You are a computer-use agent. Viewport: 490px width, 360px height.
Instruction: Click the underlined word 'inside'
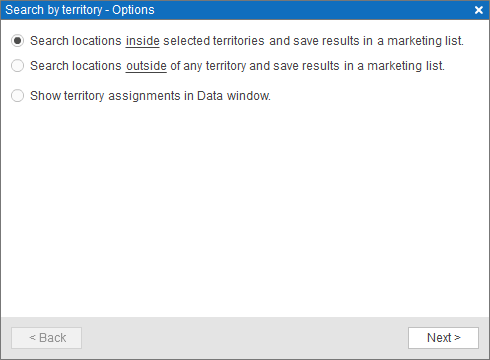pyautogui.click(x=143, y=41)
